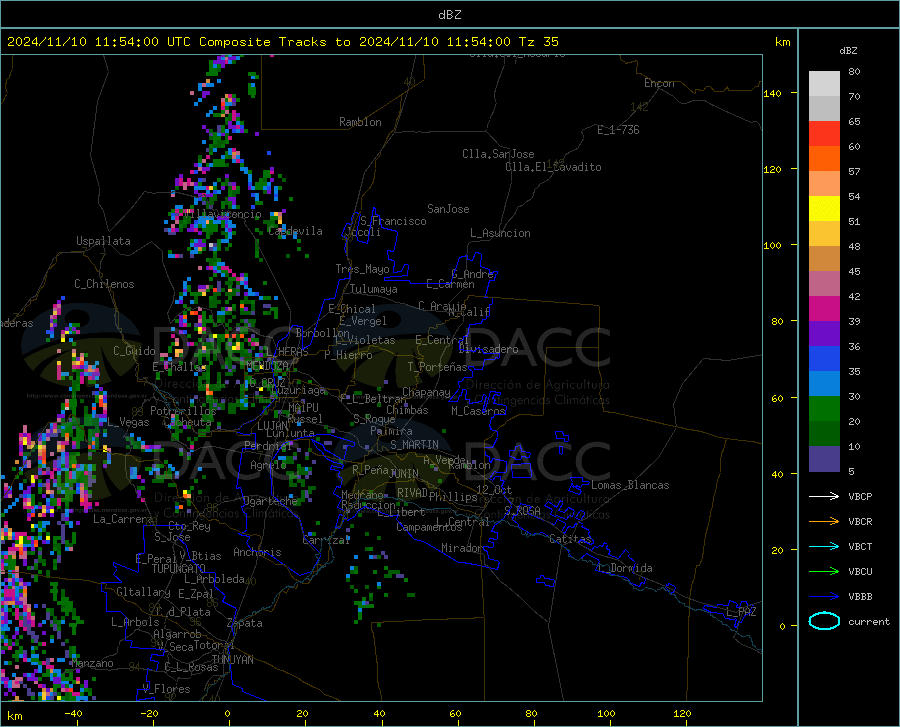Image resolution: width=900 pixels, height=727 pixels.
Task: Click the 'V_Flores' map label
Action: coord(166,689)
